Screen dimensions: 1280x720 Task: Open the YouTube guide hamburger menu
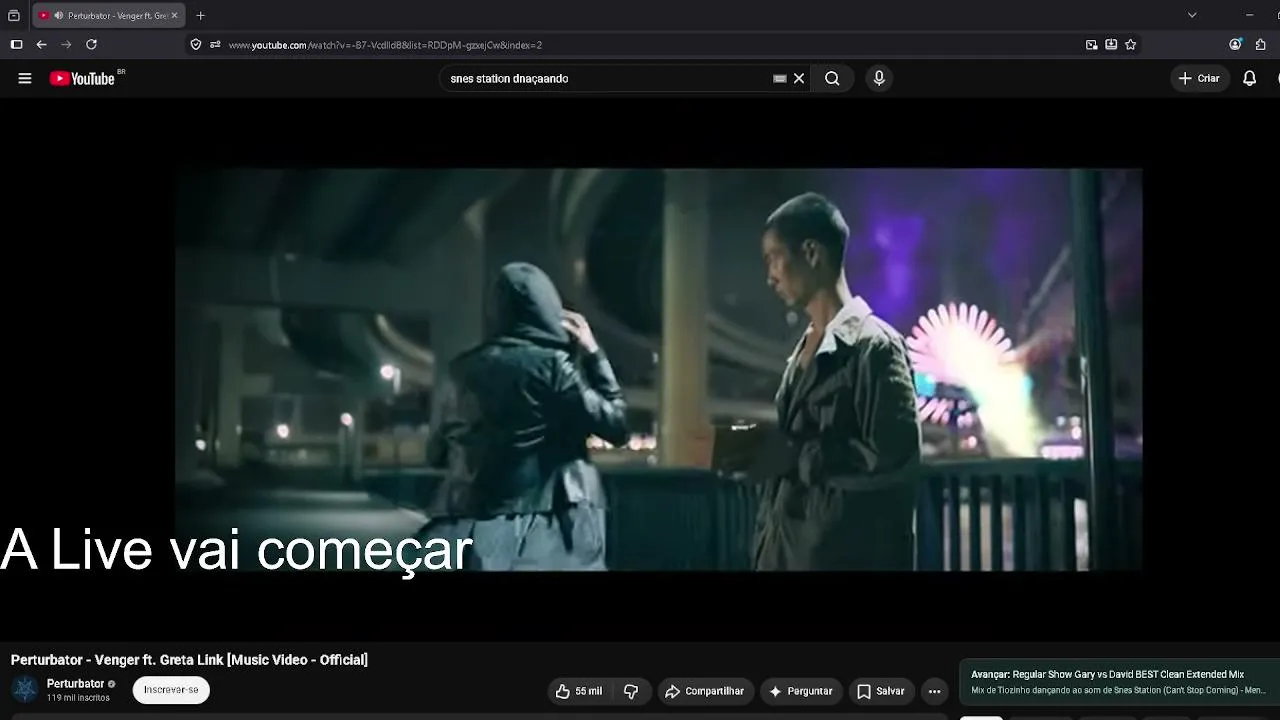25,78
